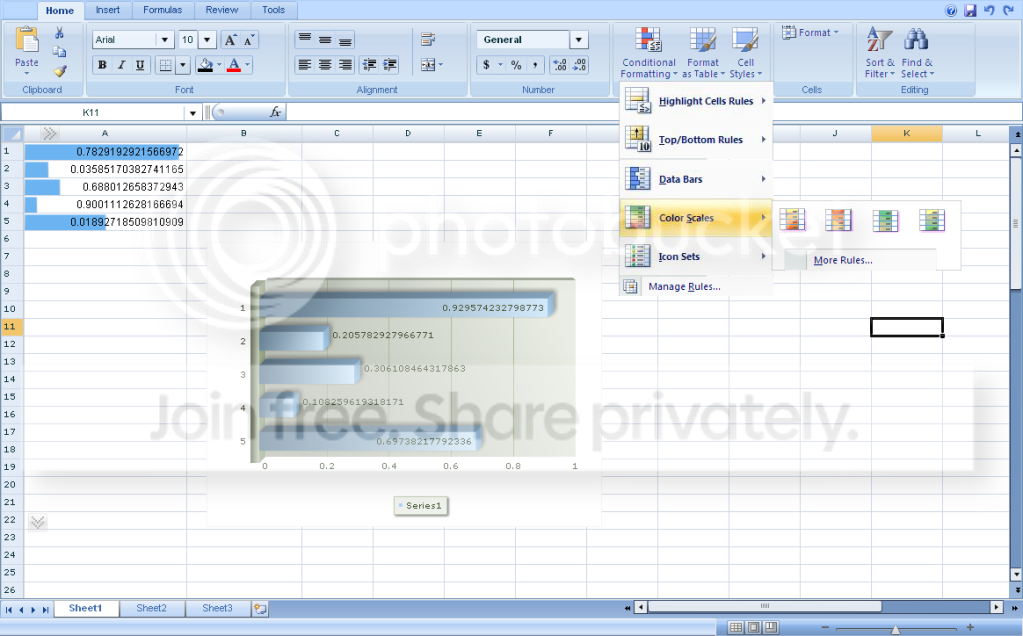The width and height of the screenshot is (1023, 636).
Task: Click Manage Rules in the menu
Action: pos(683,287)
